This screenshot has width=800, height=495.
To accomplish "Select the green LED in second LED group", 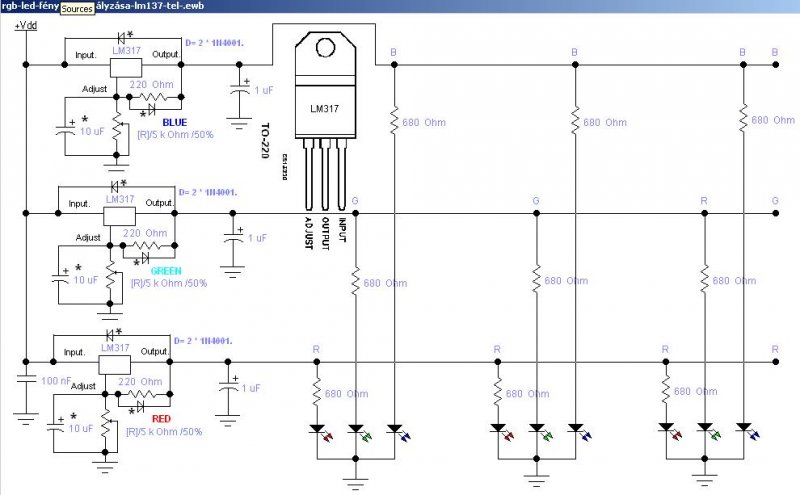I will (x=540, y=431).
